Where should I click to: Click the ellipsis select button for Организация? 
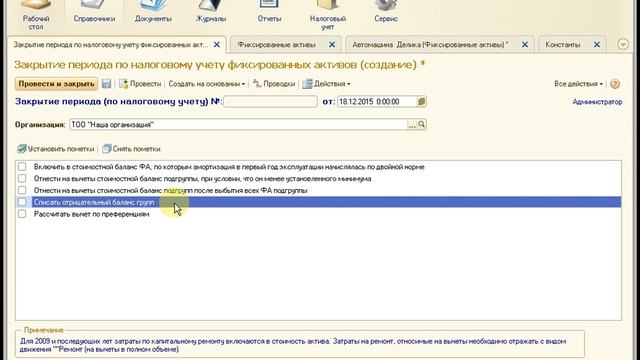click(x=412, y=124)
